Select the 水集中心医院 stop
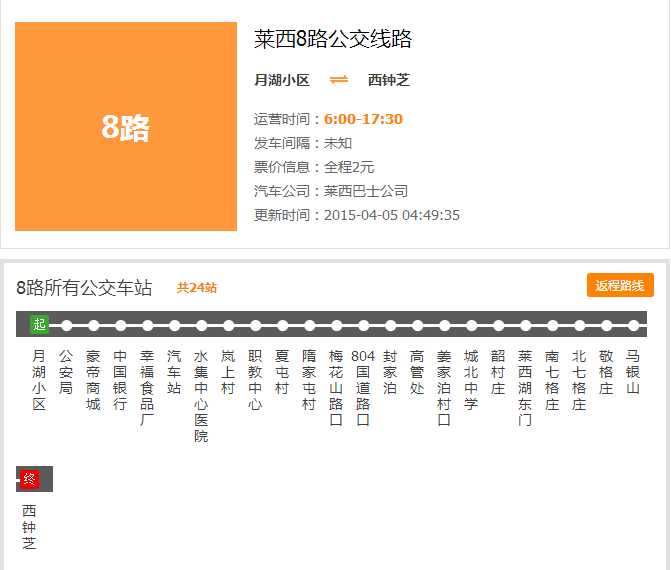Image resolution: width=671 pixels, height=570 pixels. (x=201, y=396)
